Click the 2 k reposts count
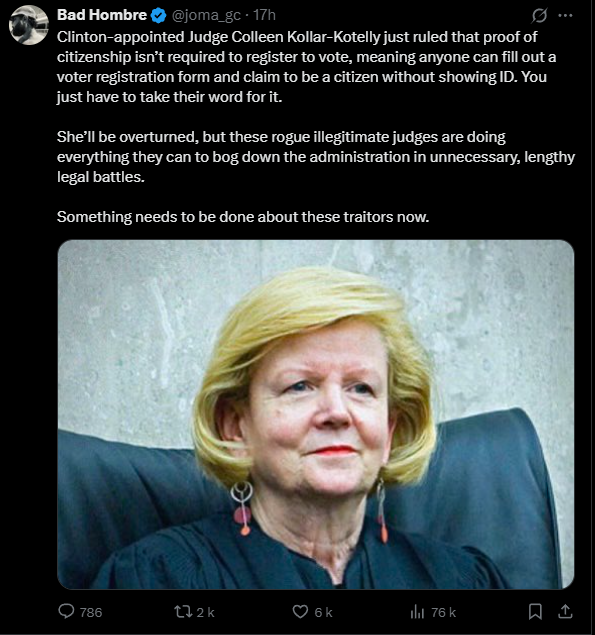The height and width of the screenshot is (635, 595). click(x=205, y=612)
